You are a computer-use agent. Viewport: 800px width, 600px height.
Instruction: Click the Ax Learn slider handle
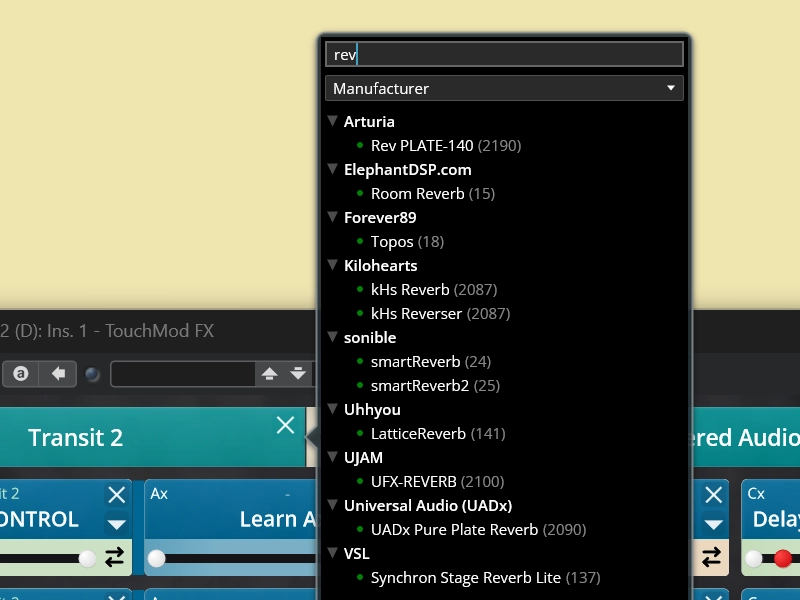click(x=157, y=559)
